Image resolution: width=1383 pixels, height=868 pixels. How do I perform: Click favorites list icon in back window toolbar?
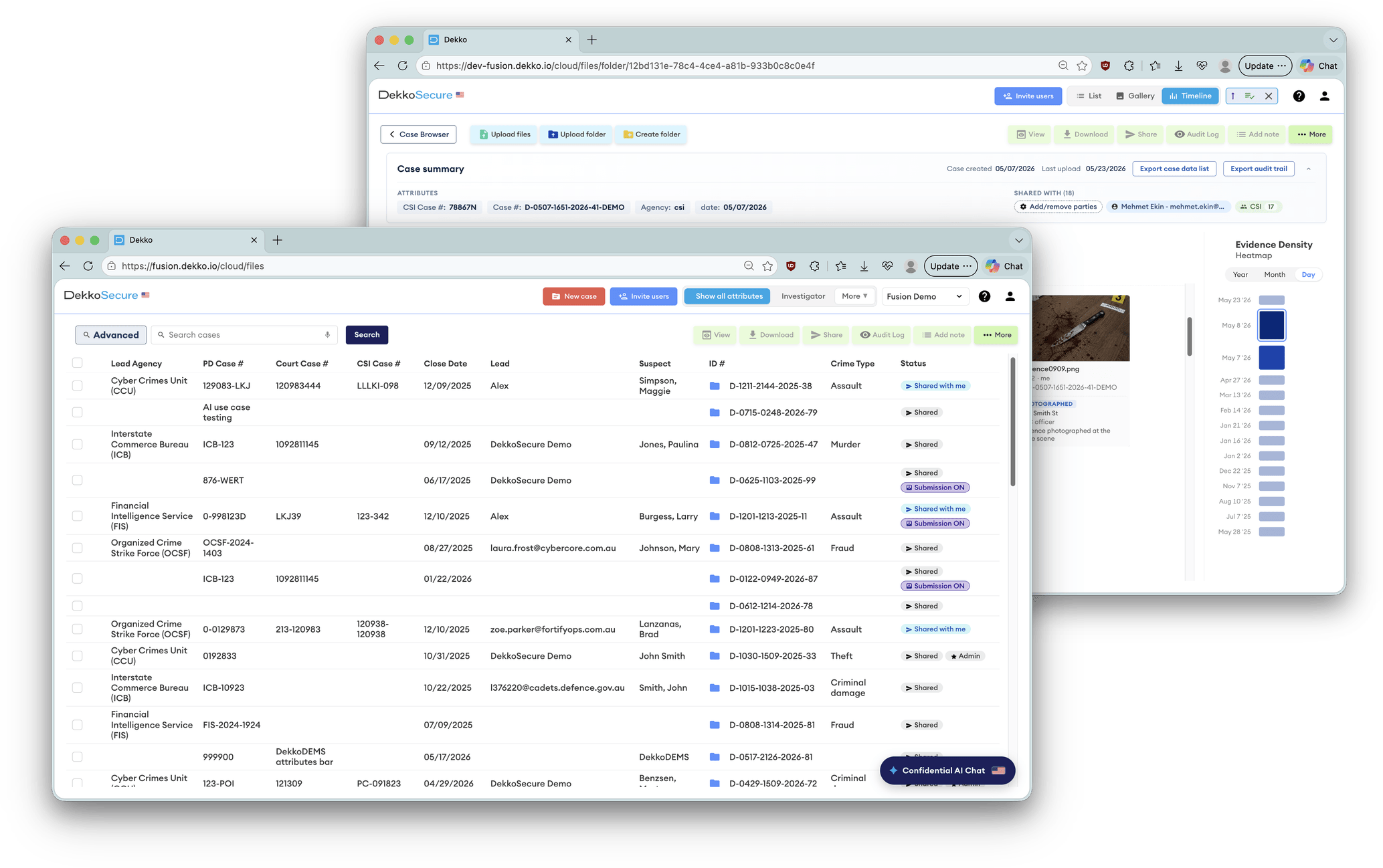(1155, 66)
